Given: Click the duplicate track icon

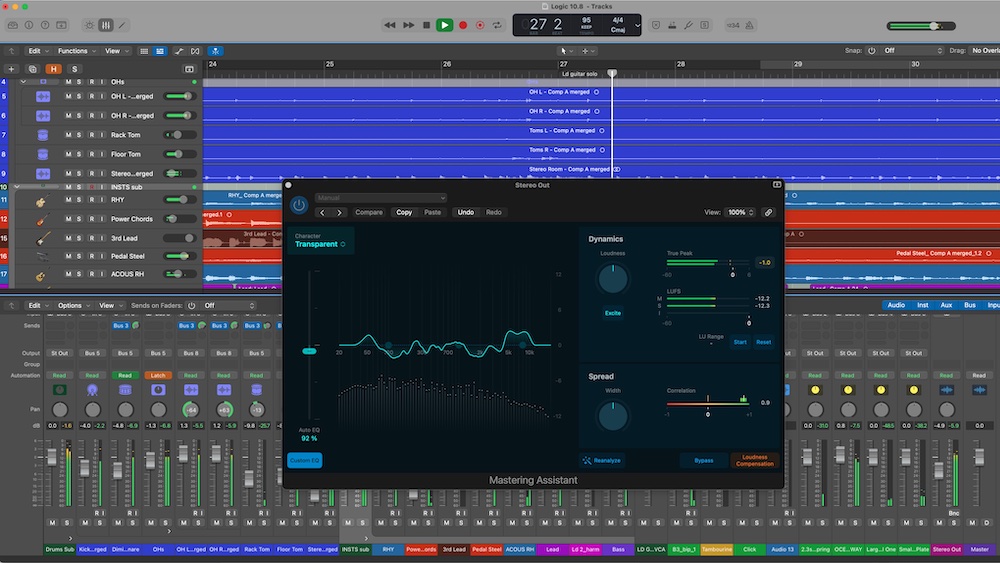Looking at the screenshot, I should pyautogui.click(x=33, y=69).
